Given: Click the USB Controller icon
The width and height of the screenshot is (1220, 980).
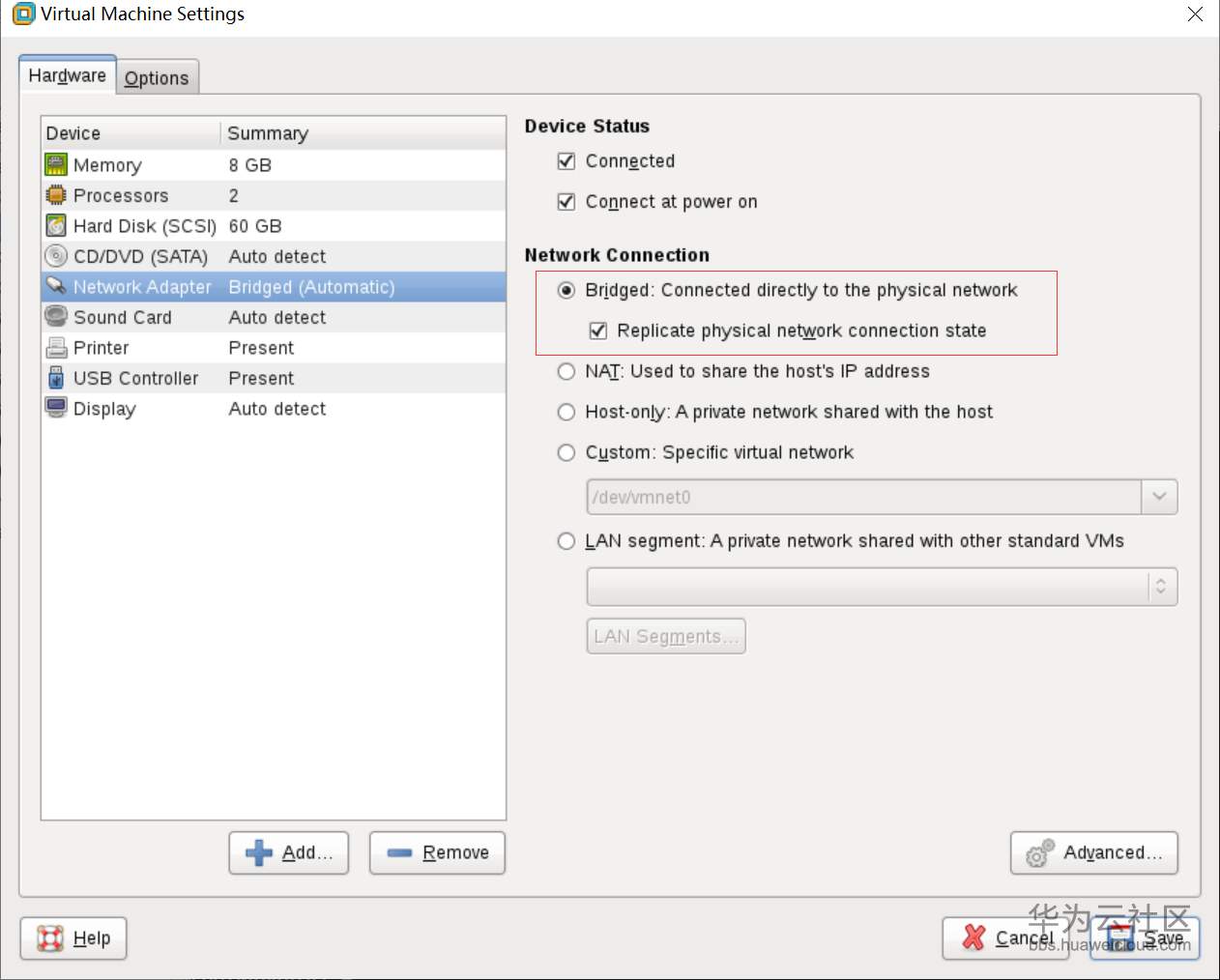Looking at the screenshot, I should (x=56, y=378).
